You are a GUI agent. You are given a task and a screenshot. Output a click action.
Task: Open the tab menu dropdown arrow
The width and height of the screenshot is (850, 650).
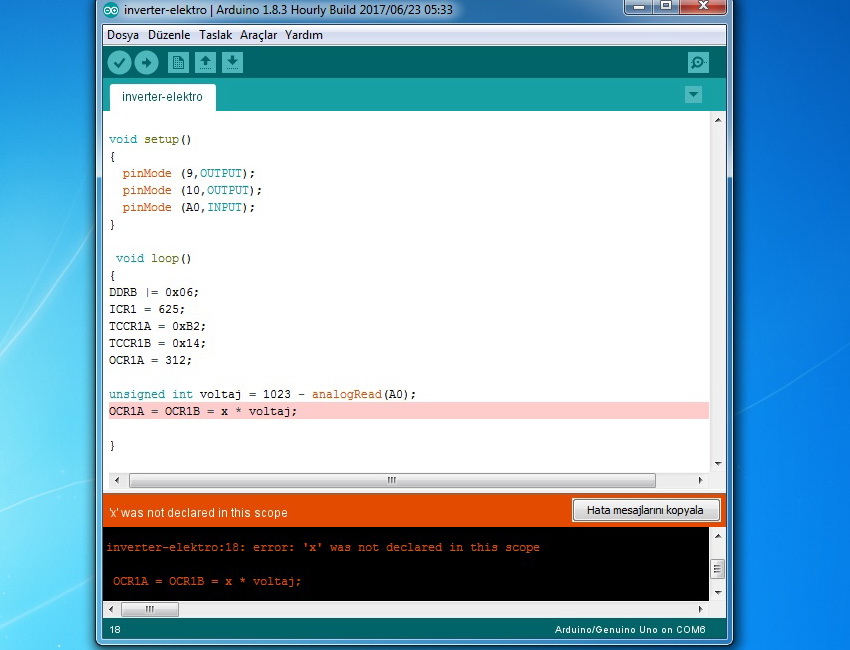693,95
